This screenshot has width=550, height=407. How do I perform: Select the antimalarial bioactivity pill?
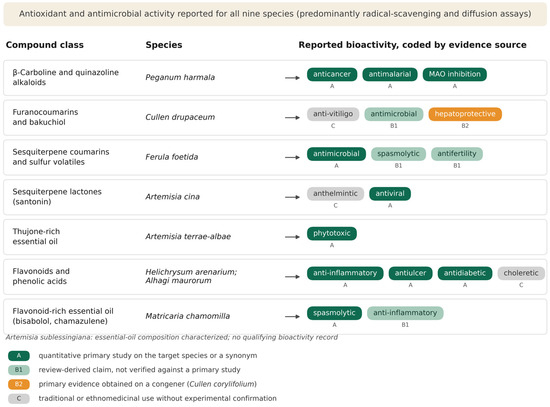pyautogui.click(x=390, y=74)
